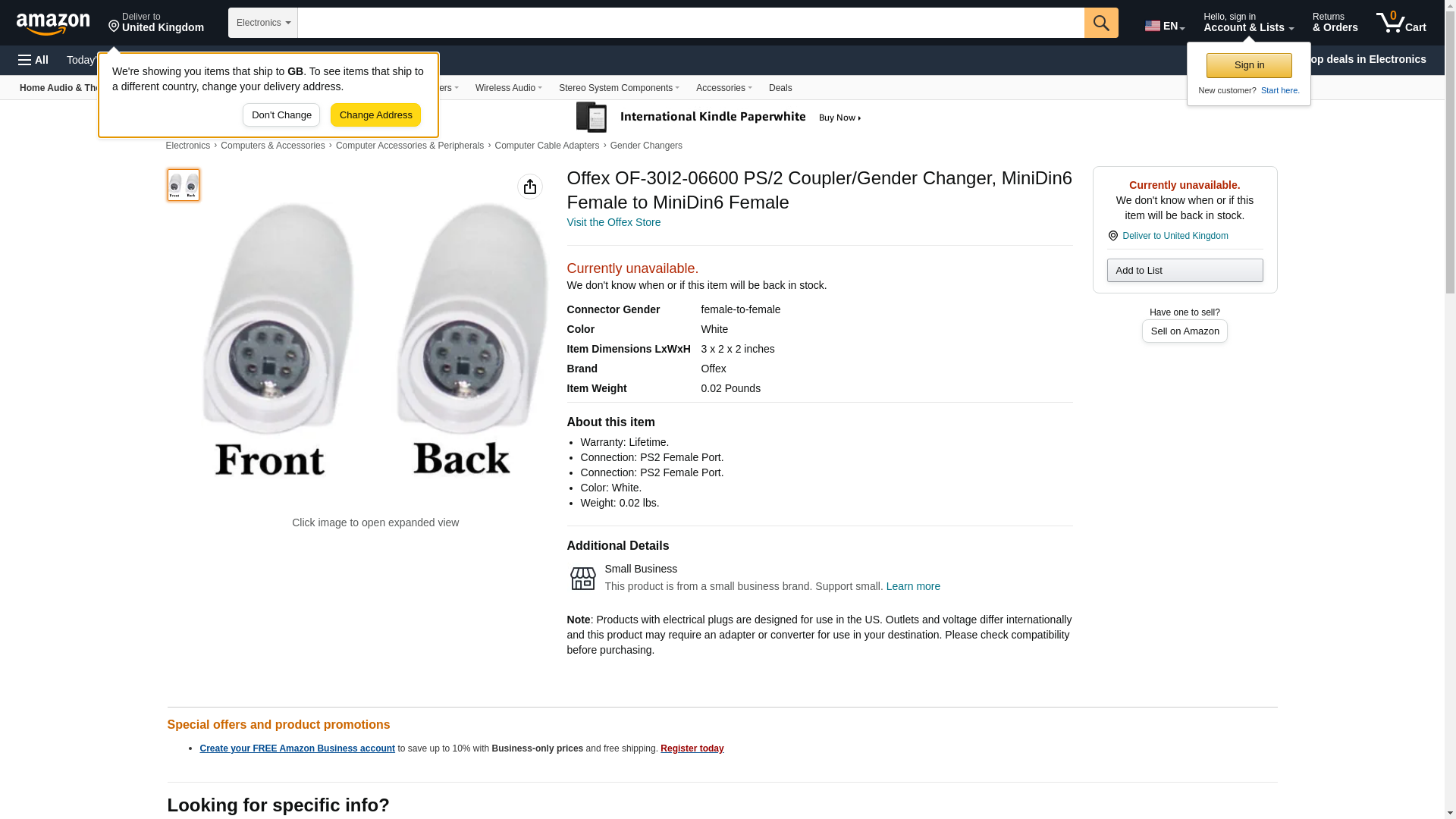This screenshot has height=819, width=1456.
Task: Click the Add to List button
Action: [1185, 271]
